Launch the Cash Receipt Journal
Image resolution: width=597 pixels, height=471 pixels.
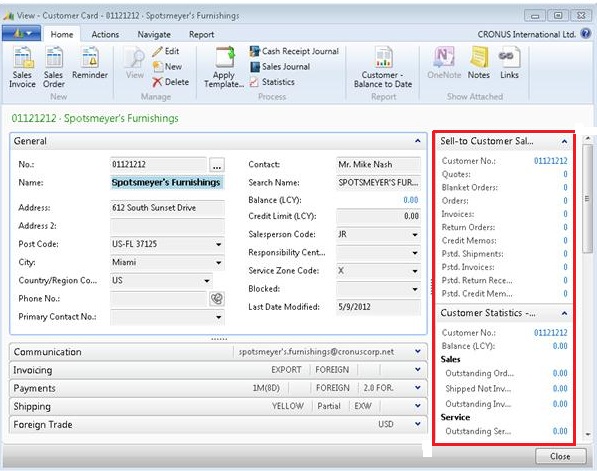coord(294,51)
